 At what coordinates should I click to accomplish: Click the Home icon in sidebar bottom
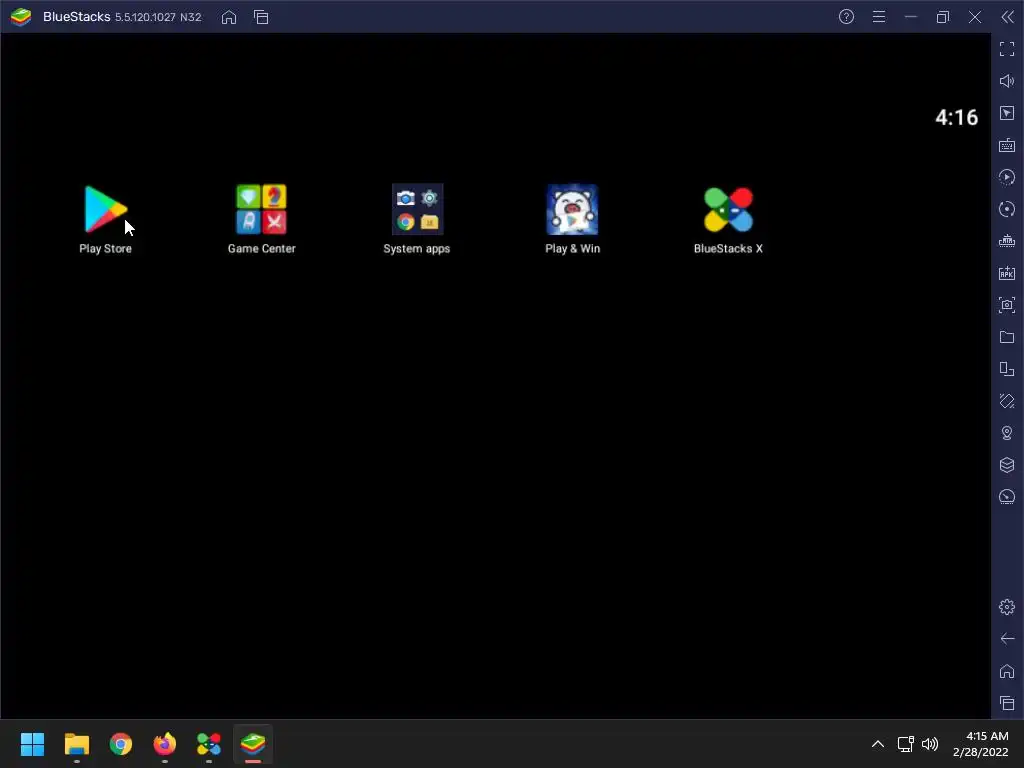(1007, 671)
